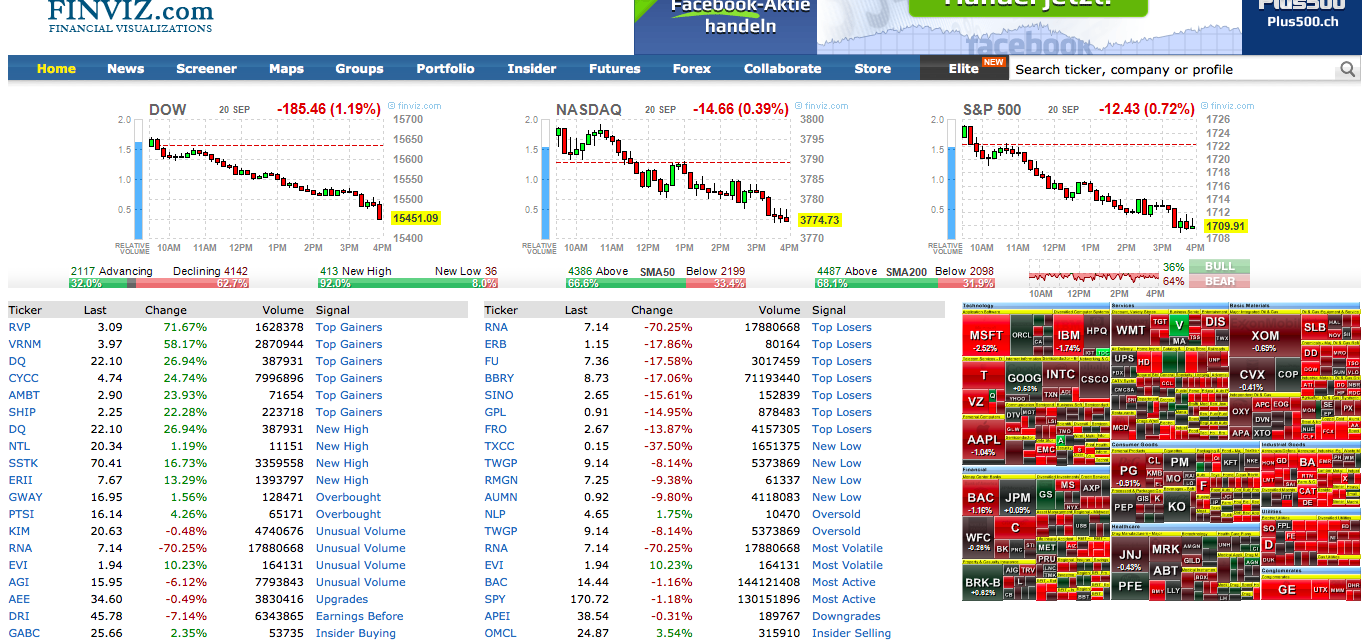Image resolution: width=1365 pixels, height=644 pixels.
Task: Click the WMT tile in heatmap
Action: [x=1130, y=332]
